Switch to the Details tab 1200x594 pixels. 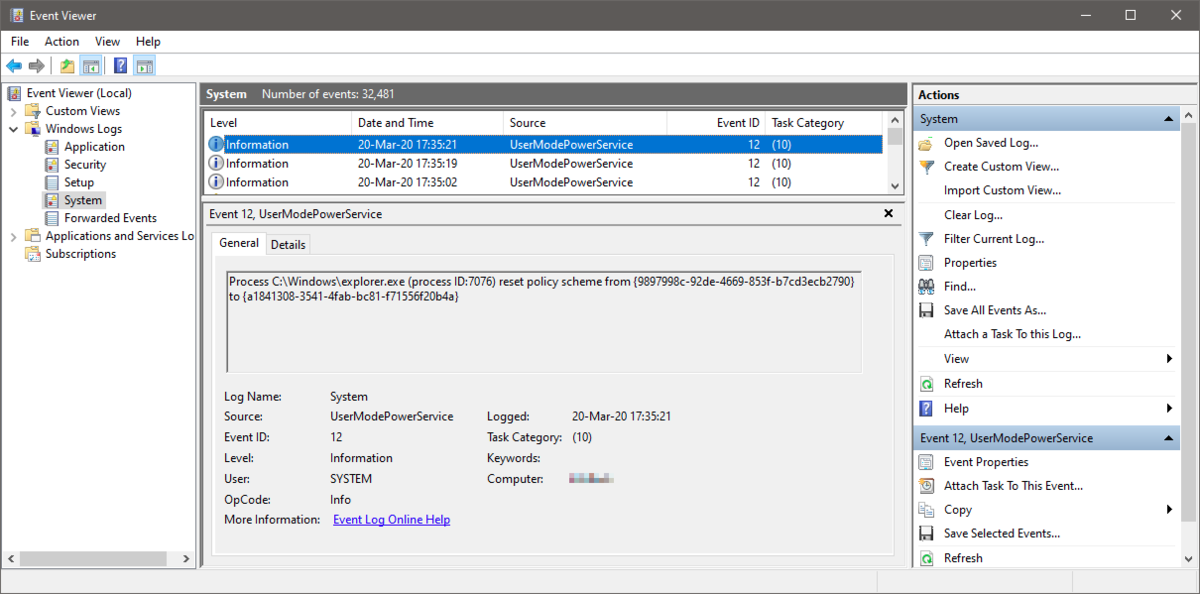tap(288, 245)
